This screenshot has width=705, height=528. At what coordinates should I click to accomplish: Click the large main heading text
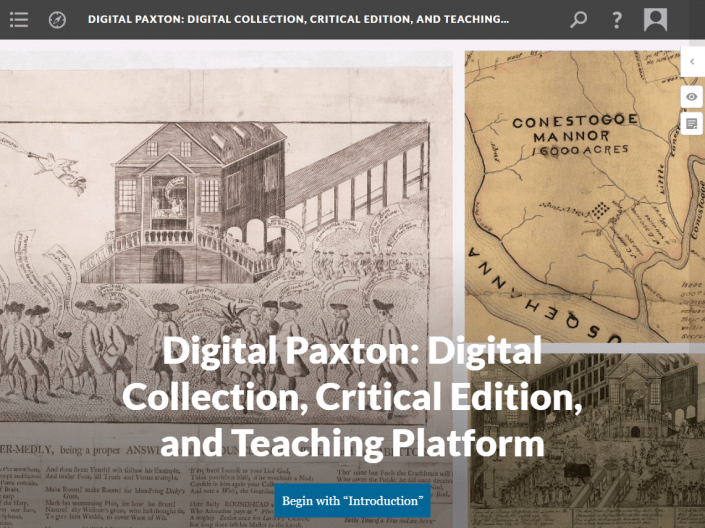pyautogui.click(x=352, y=398)
